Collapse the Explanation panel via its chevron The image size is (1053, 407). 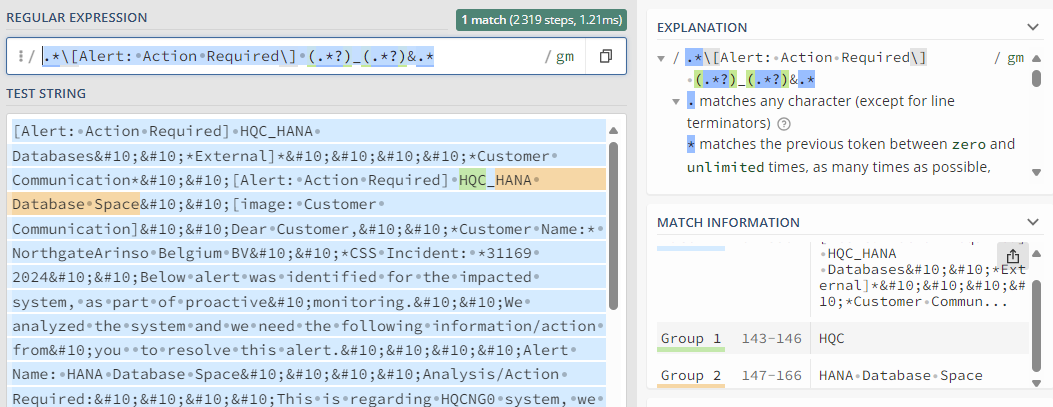point(1033,28)
